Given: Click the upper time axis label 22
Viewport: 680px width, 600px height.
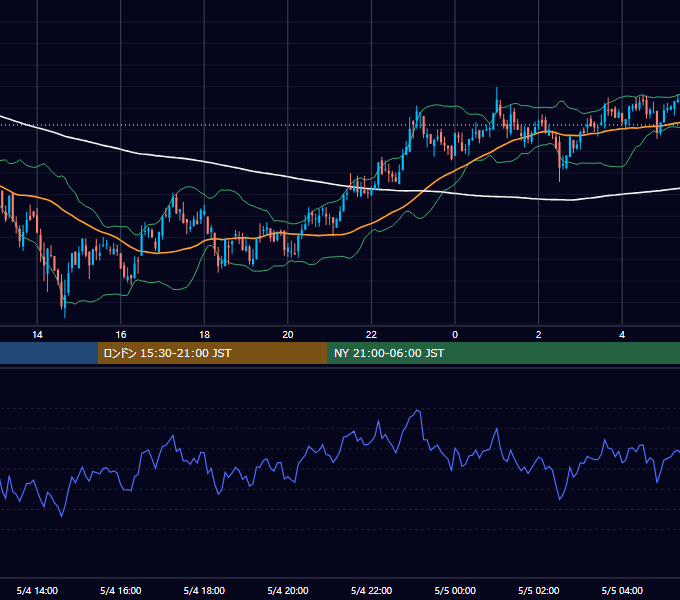Looking at the screenshot, I should [x=371, y=335].
